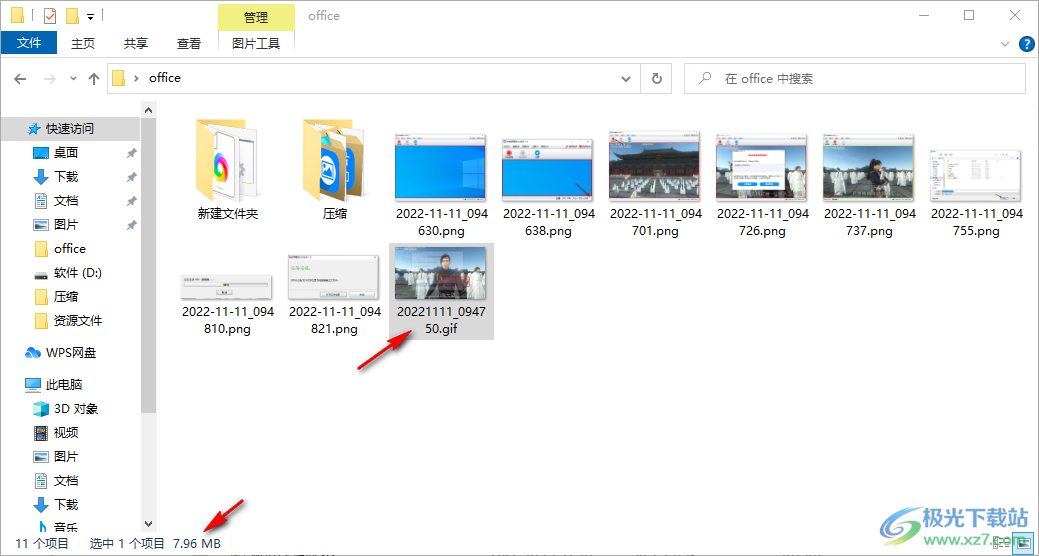The image size is (1039, 556).
Task: Open the recent locations dropdown arrow
Action: click(73, 78)
